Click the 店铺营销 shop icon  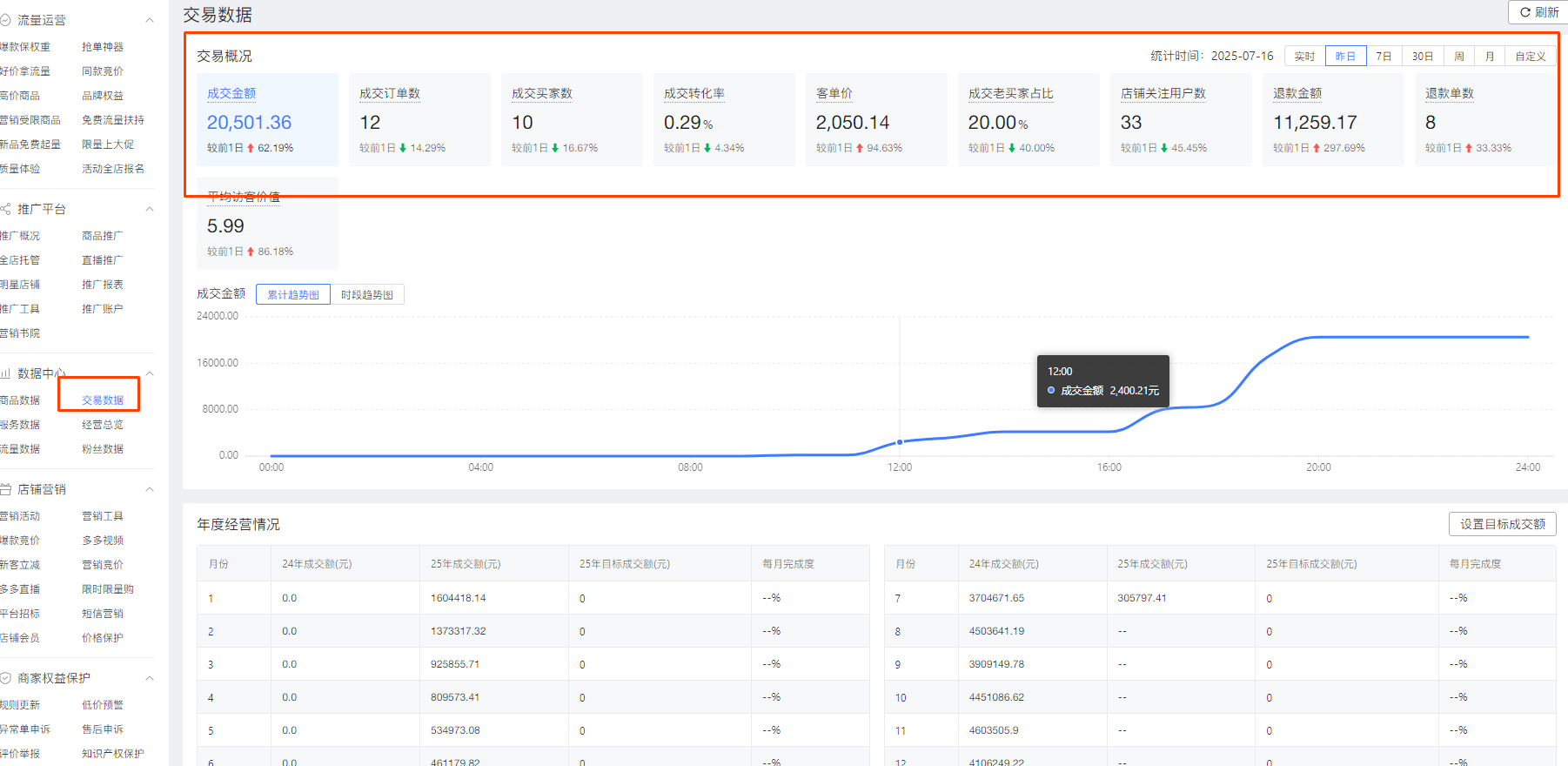click(x=5, y=489)
